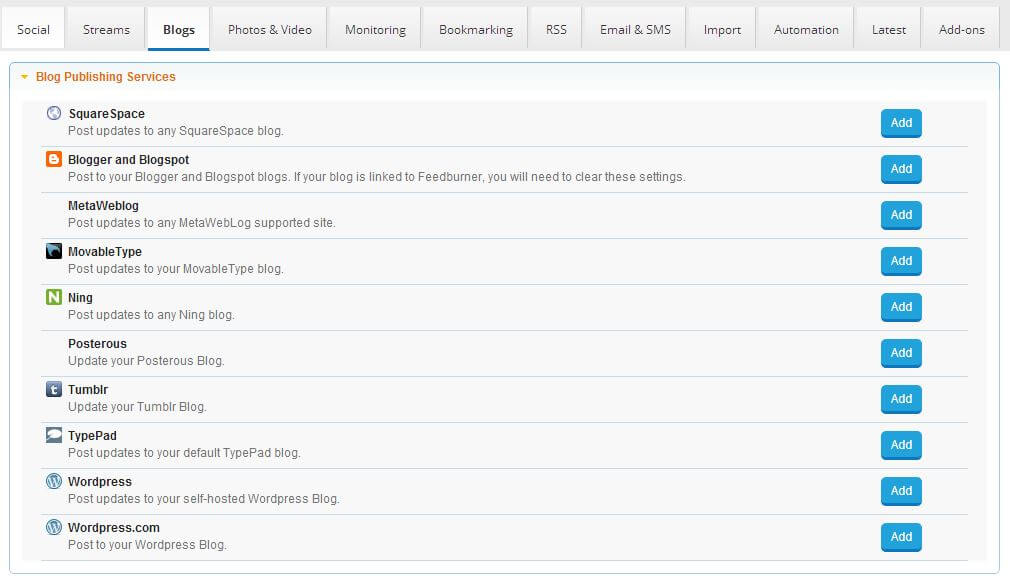The image size is (1010, 581).
Task: Go to the Monitoring tab
Action: click(x=375, y=30)
